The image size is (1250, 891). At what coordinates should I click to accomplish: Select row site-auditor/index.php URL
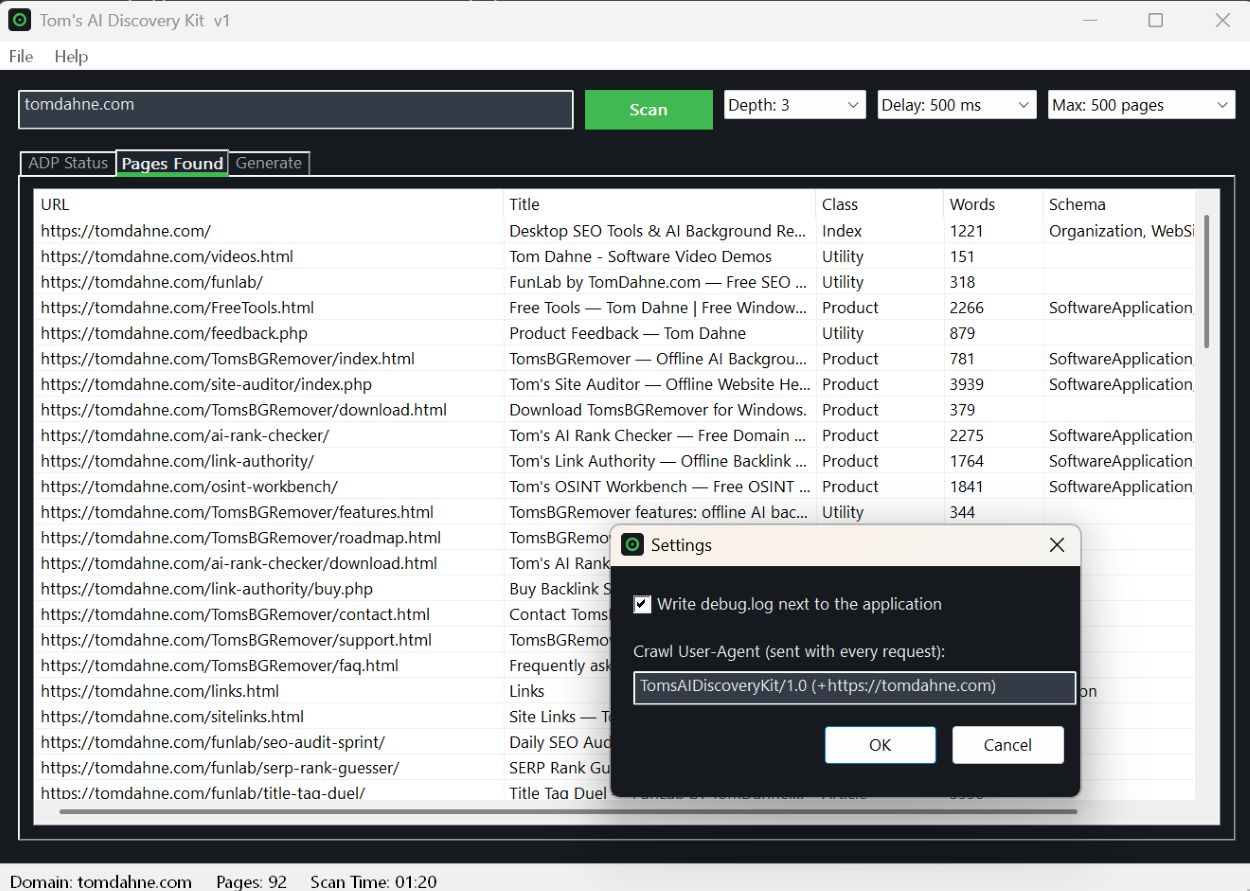click(x=206, y=385)
